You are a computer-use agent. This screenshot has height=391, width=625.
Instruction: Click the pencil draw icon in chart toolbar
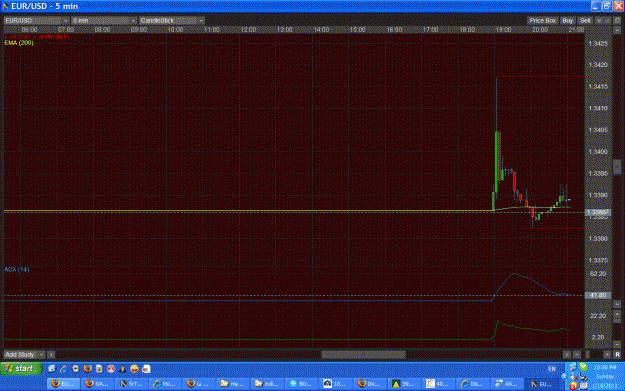pos(607,20)
